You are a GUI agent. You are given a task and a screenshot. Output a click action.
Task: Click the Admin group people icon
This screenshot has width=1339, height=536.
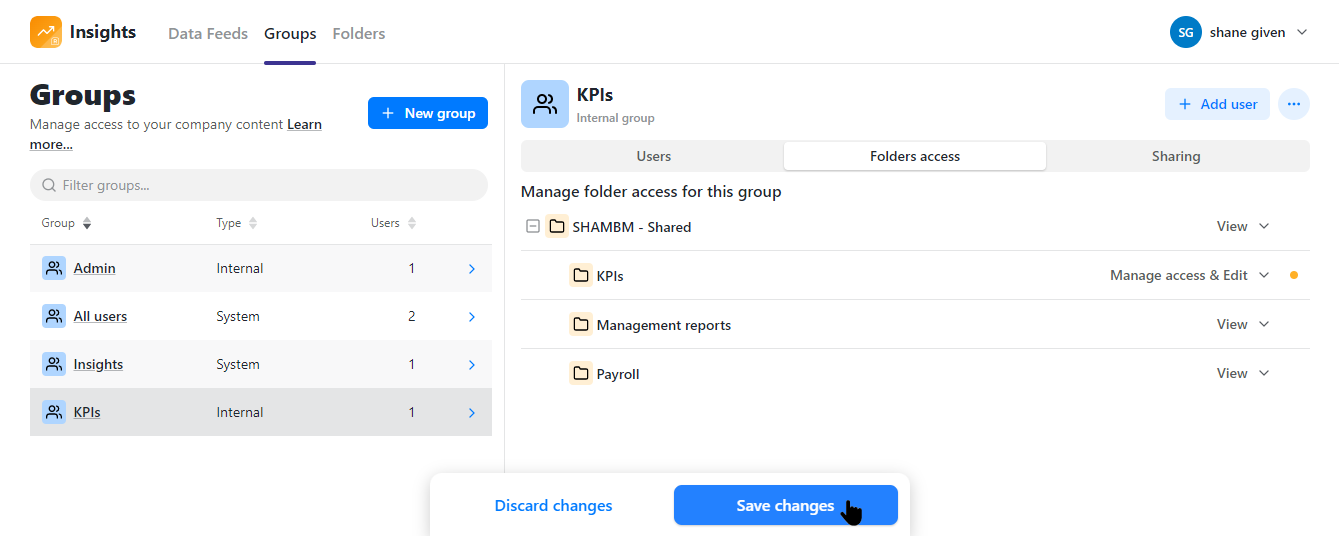[x=54, y=268]
